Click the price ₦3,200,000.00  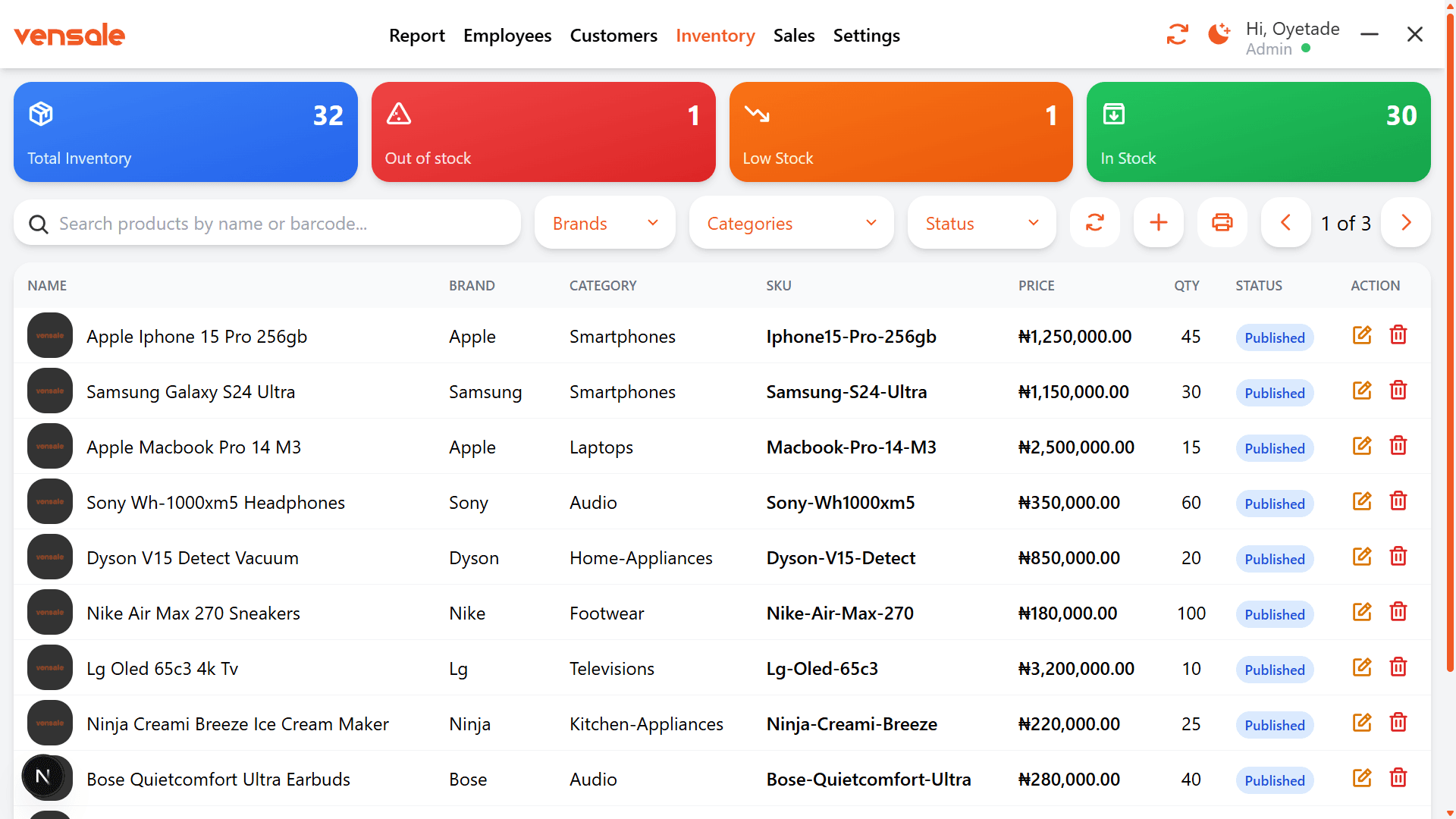(x=1076, y=669)
